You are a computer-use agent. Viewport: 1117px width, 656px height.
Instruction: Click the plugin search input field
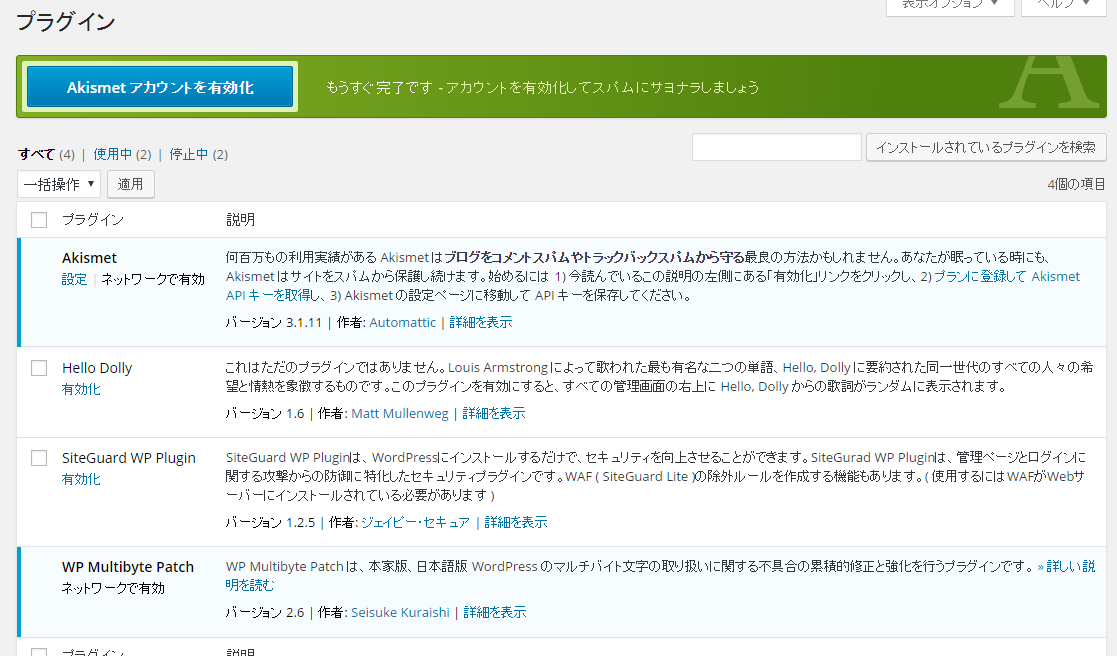[776, 148]
